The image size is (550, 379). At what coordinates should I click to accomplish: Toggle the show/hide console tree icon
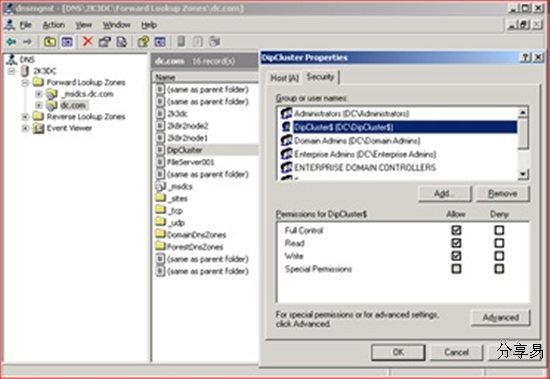[67, 42]
